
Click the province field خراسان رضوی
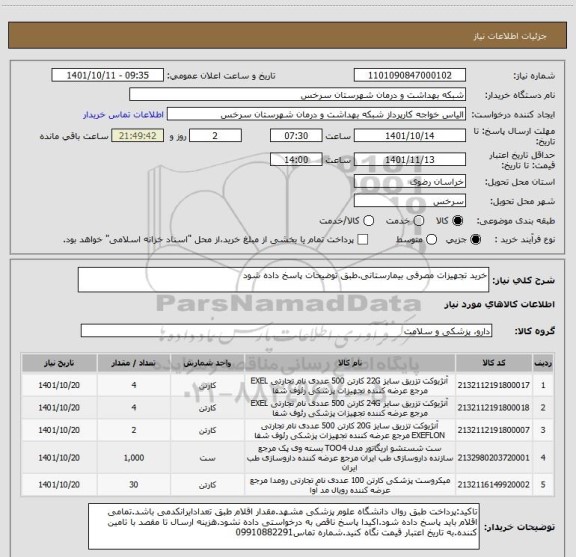tap(410, 182)
